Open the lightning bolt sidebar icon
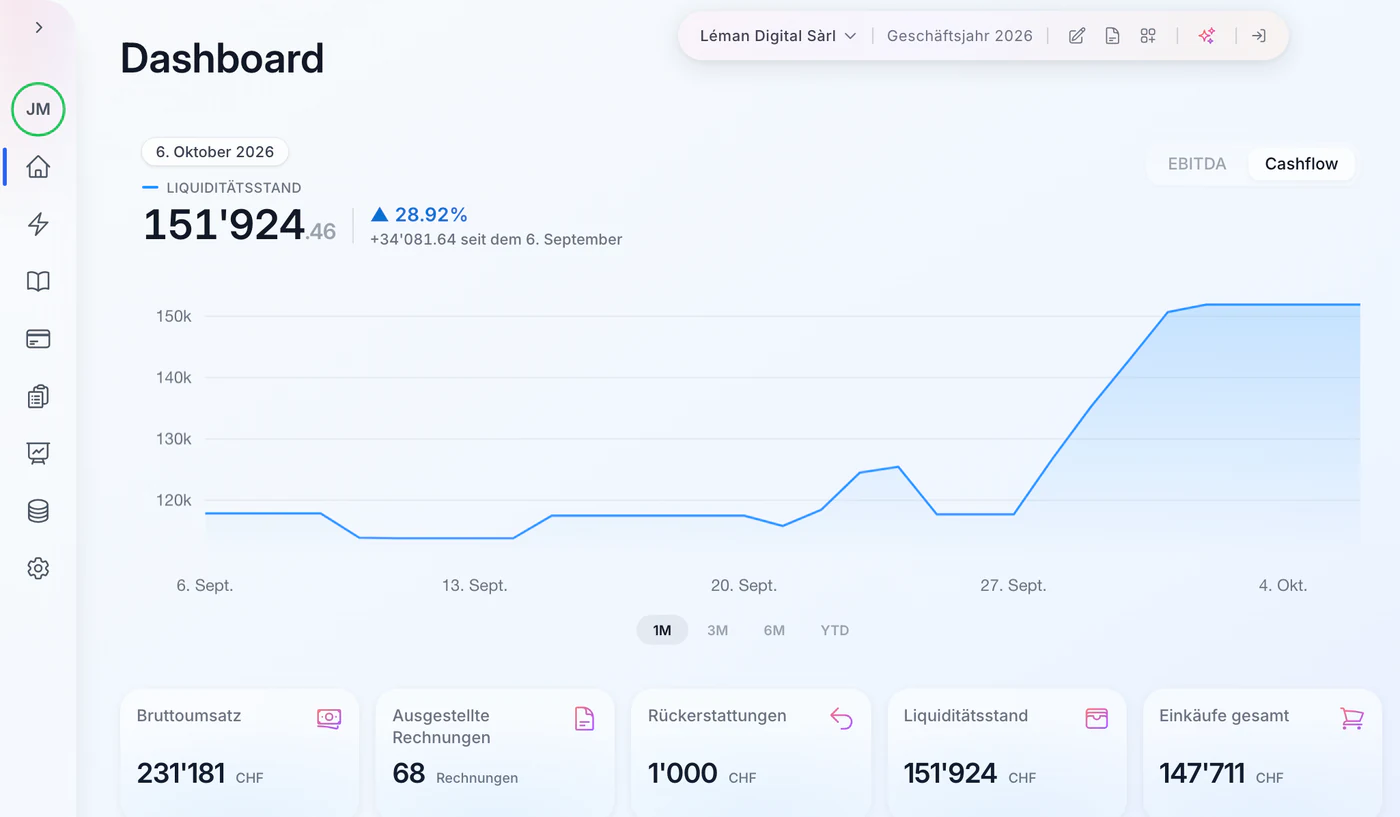 pos(38,224)
